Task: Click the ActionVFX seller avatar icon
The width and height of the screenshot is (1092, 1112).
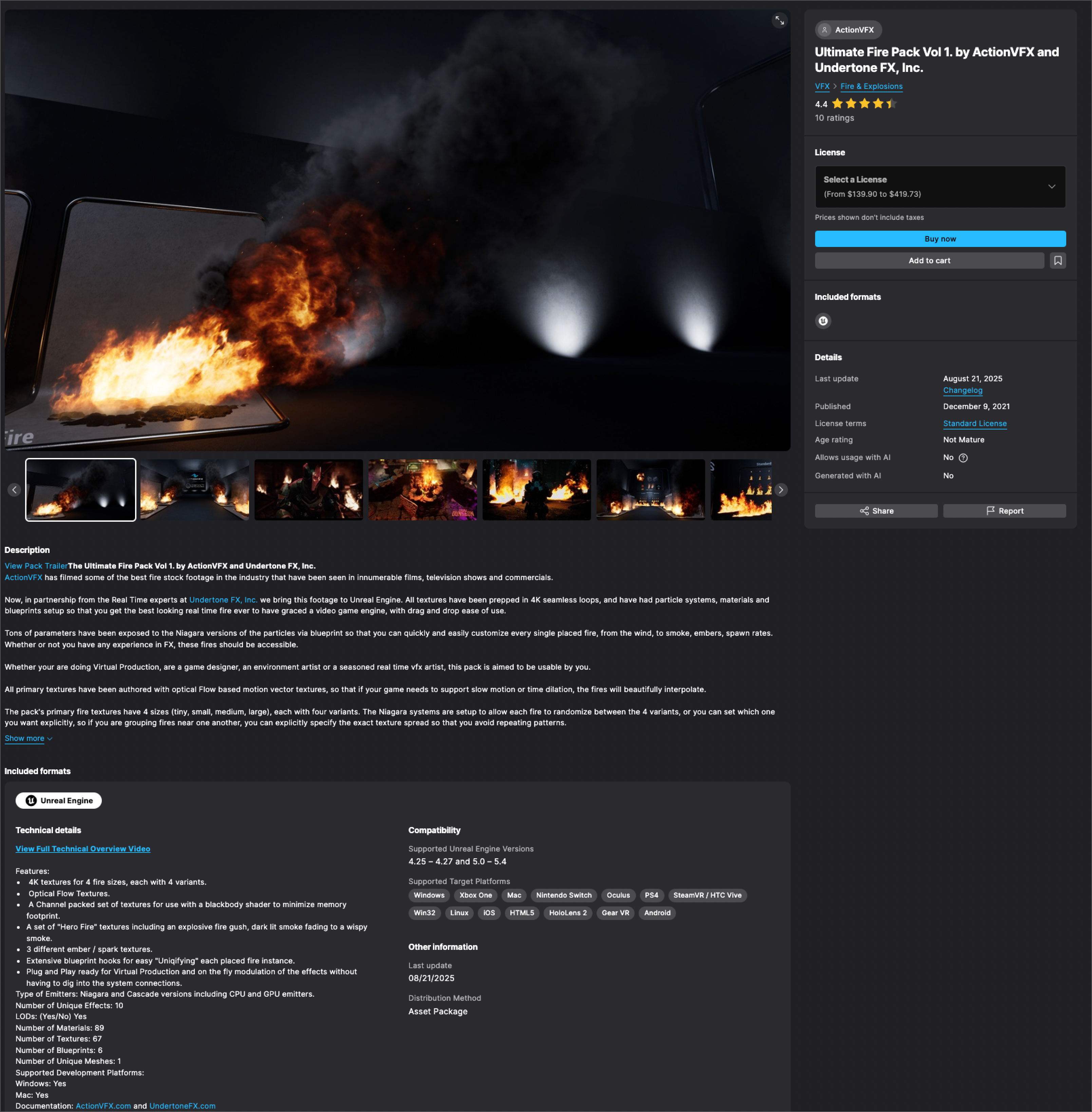Action: [824, 30]
